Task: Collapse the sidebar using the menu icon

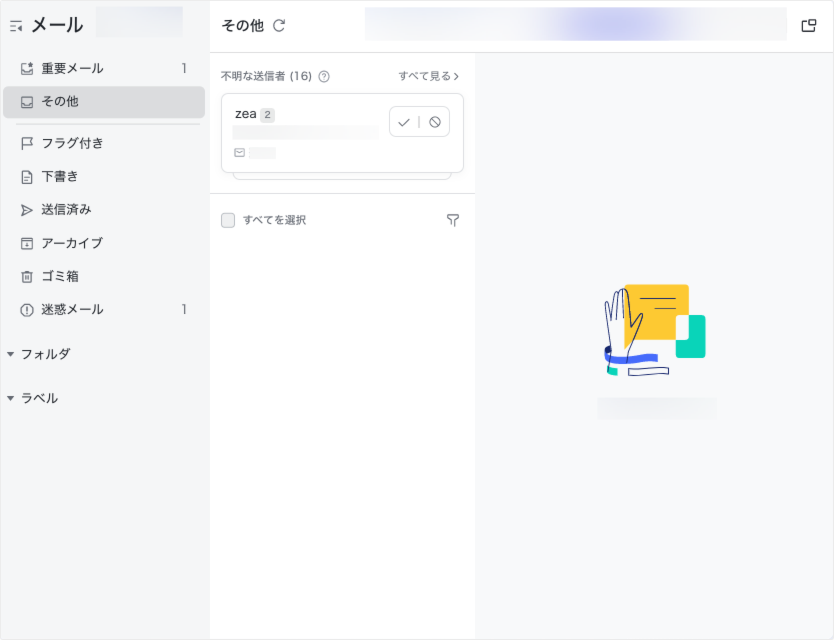Action: coord(16,26)
